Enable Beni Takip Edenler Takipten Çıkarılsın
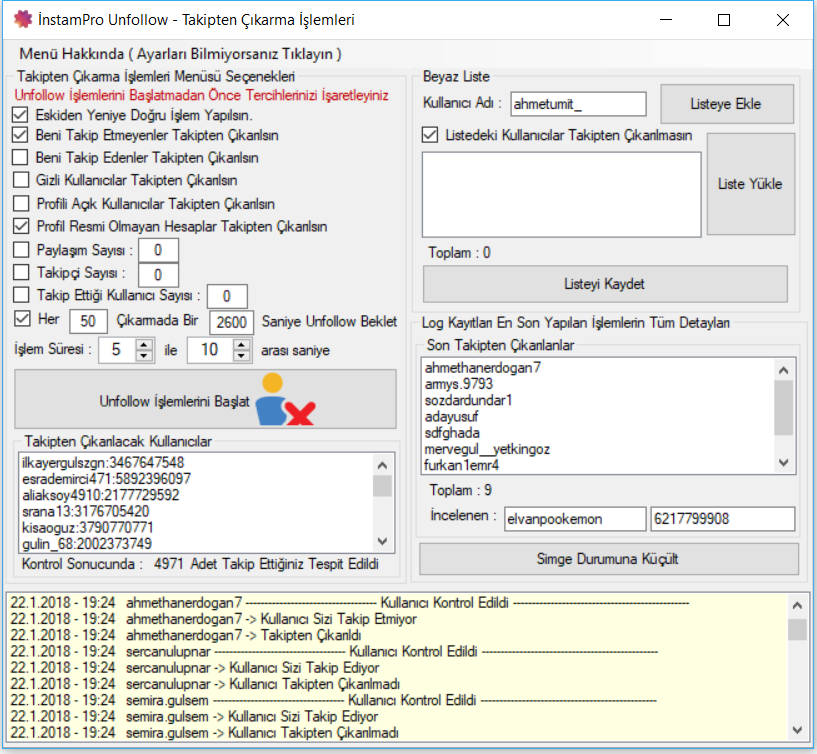The height and width of the screenshot is (754, 817). tap(20, 157)
